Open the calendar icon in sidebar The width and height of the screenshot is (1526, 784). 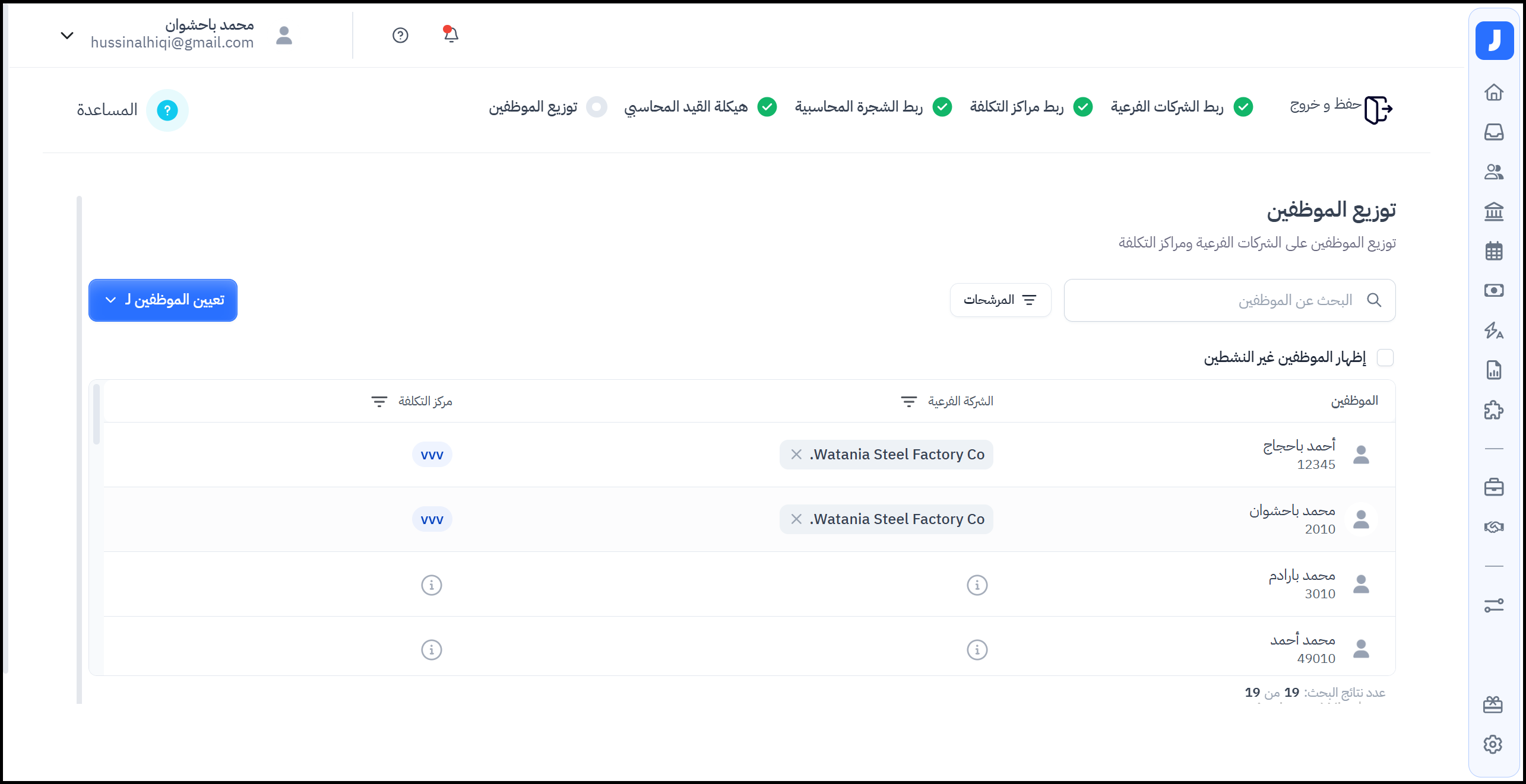[1494, 251]
